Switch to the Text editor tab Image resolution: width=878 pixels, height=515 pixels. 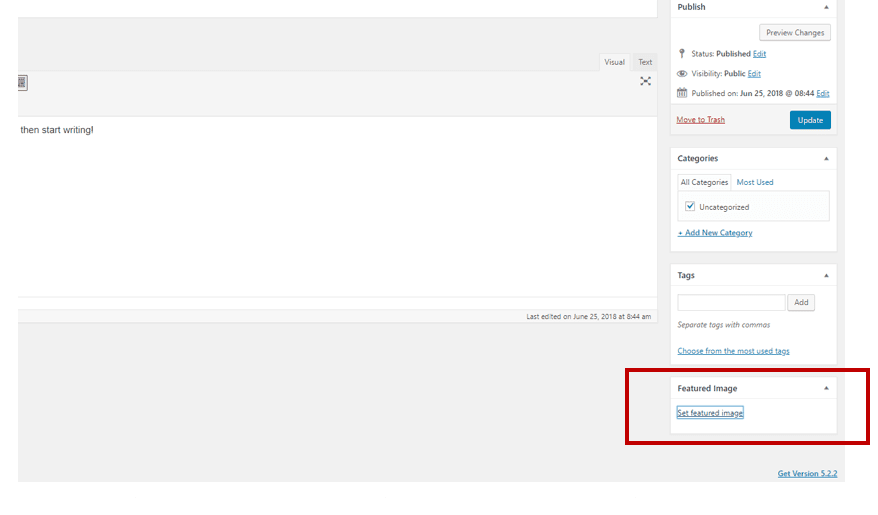[x=645, y=62]
